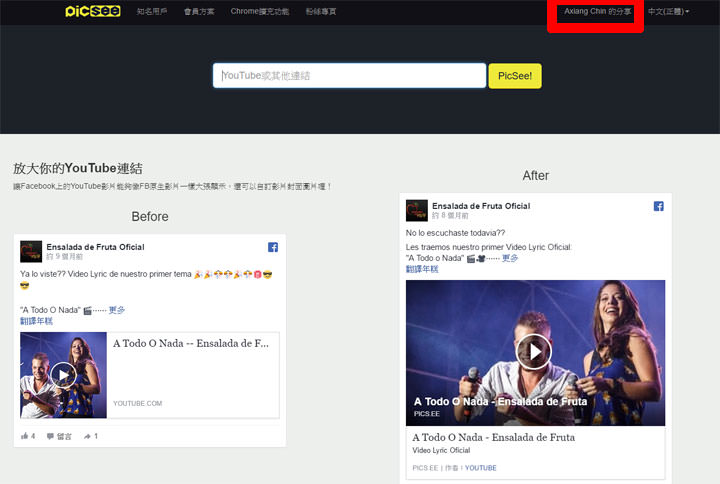The height and width of the screenshot is (484, 720).
Task: Open the 知名用戶 menu item
Action: pyautogui.click(x=152, y=11)
